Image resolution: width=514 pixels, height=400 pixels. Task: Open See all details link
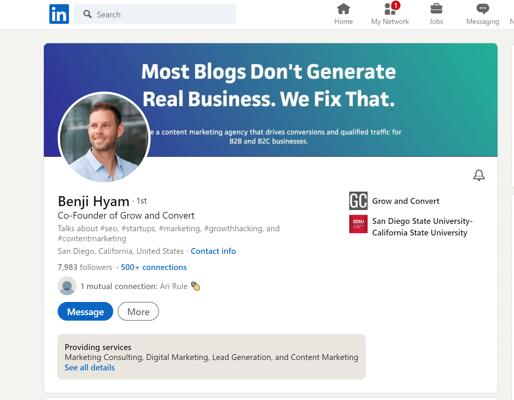click(x=90, y=367)
